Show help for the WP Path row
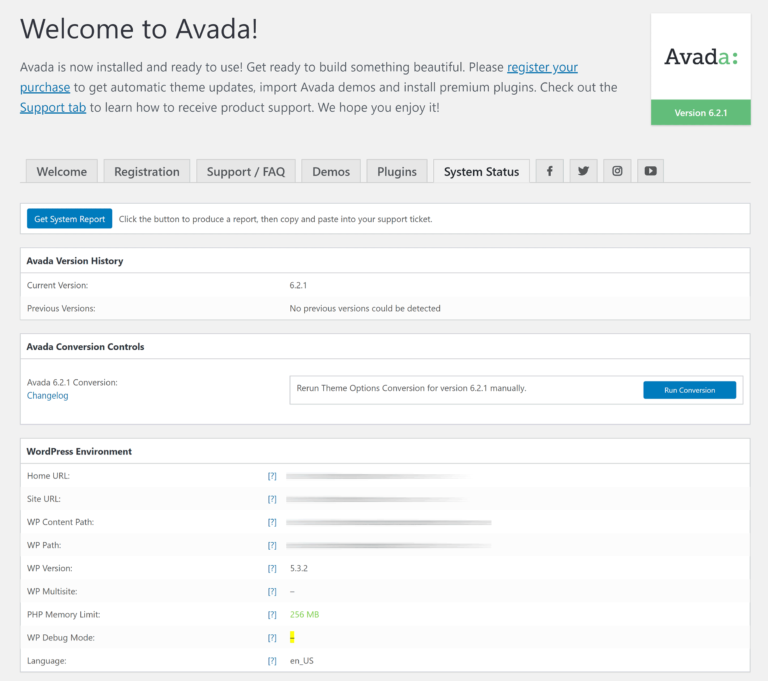This screenshot has width=768, height=681. [x=272, y=545]
